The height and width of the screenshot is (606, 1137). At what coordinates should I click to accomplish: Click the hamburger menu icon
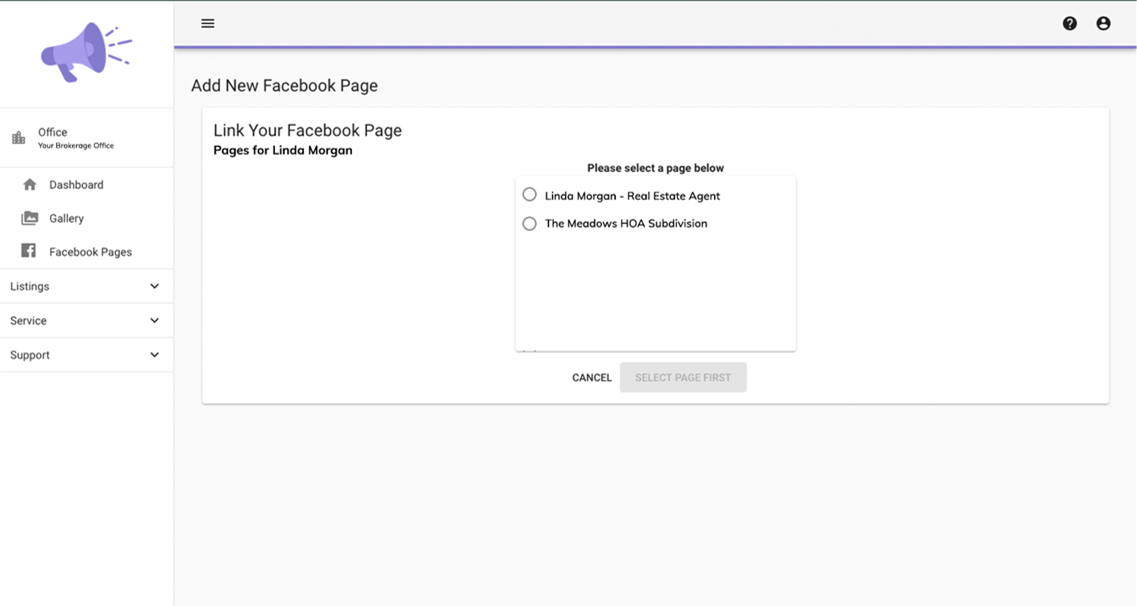(x=208, y=23)
